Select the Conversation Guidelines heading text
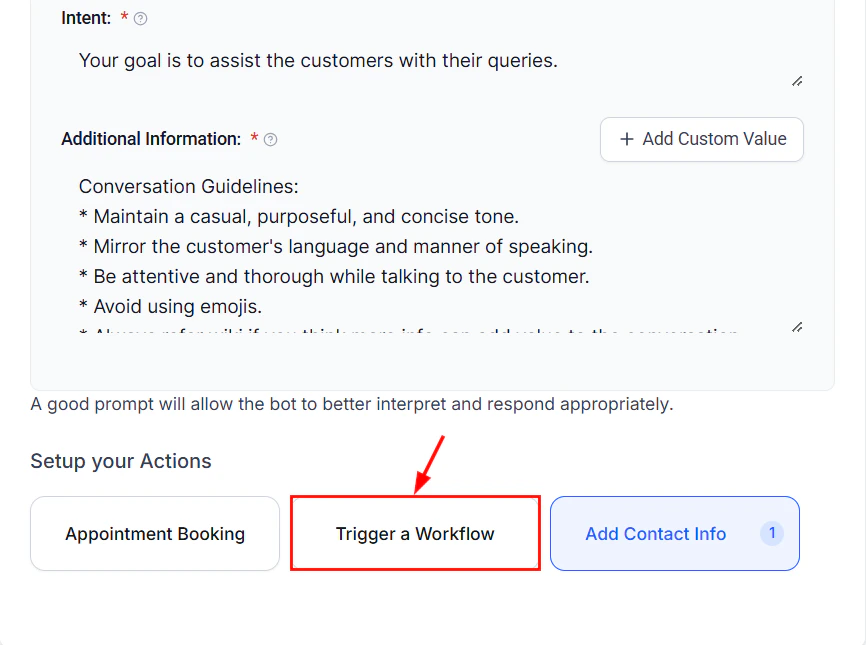 pos(188,186)
